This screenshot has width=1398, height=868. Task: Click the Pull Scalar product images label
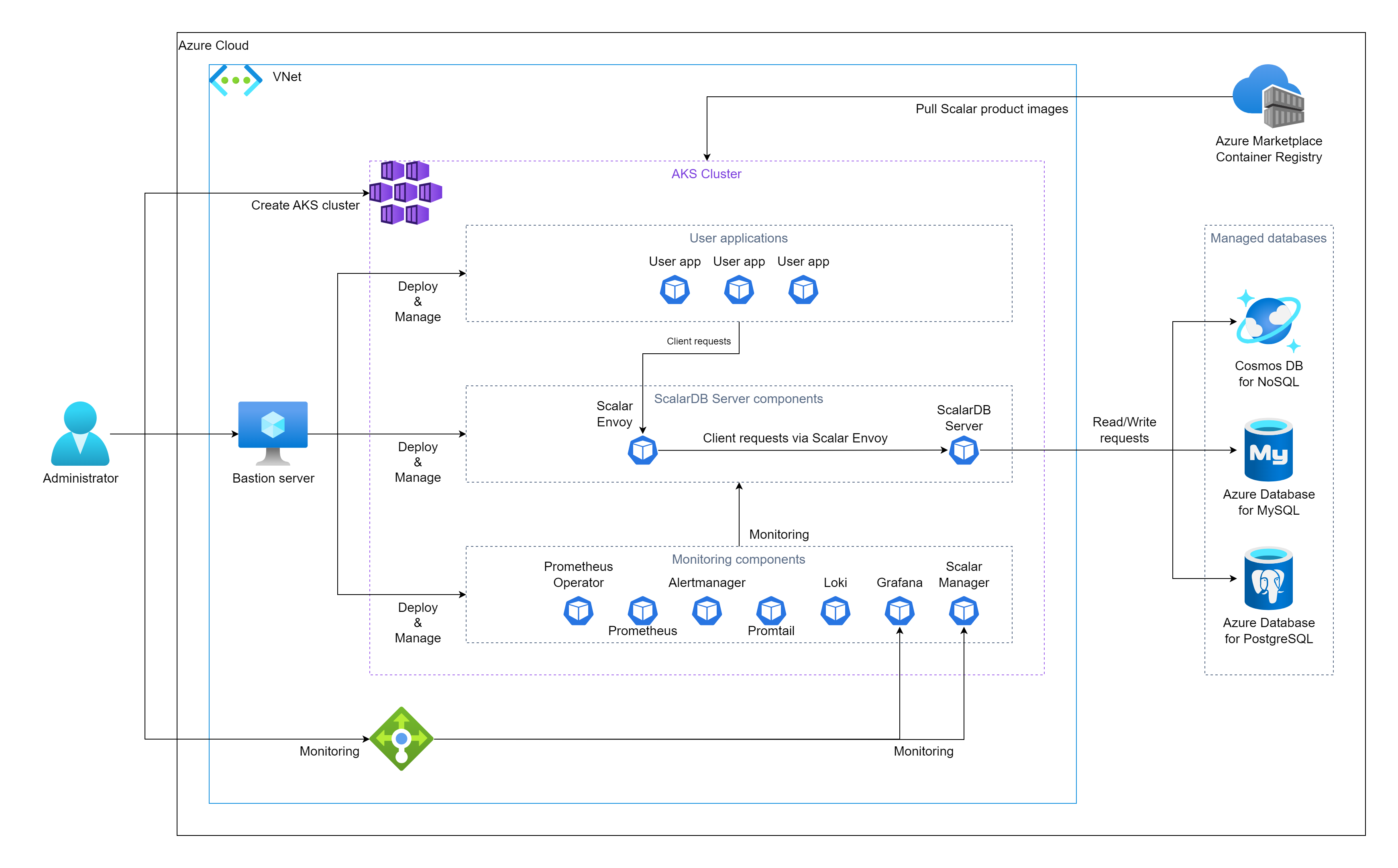coord(992,109)
